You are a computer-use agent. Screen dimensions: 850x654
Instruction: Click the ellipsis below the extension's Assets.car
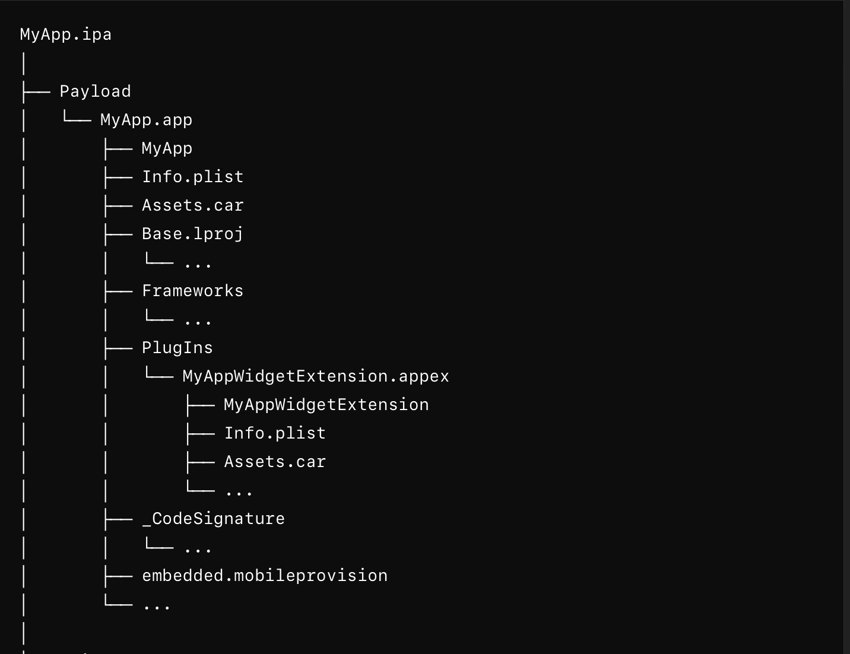[238, 491]
